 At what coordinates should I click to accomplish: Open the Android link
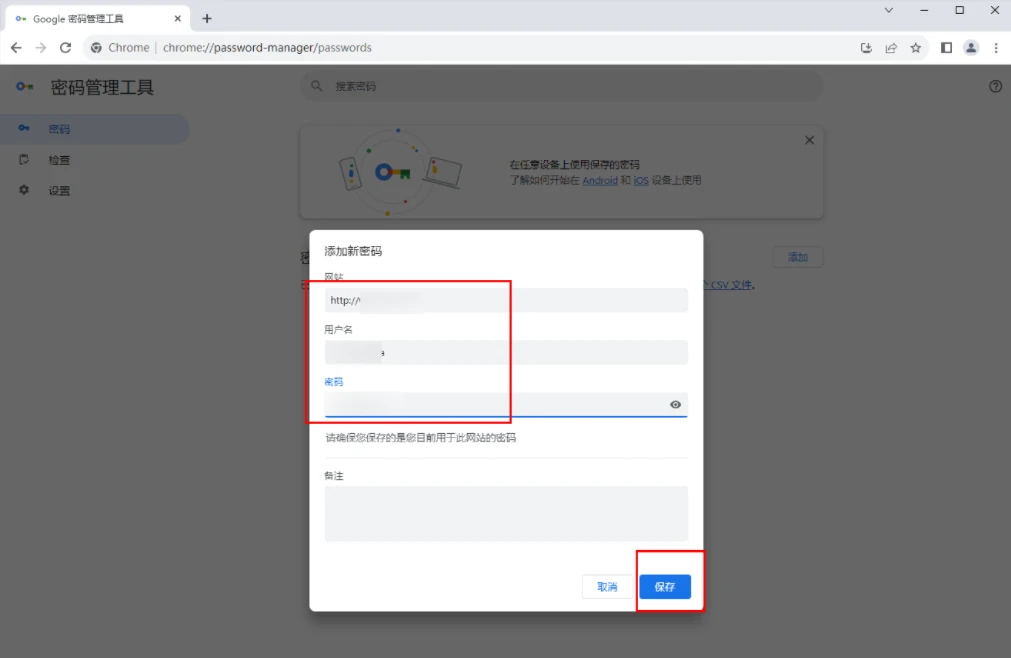(x=600, y=180)
